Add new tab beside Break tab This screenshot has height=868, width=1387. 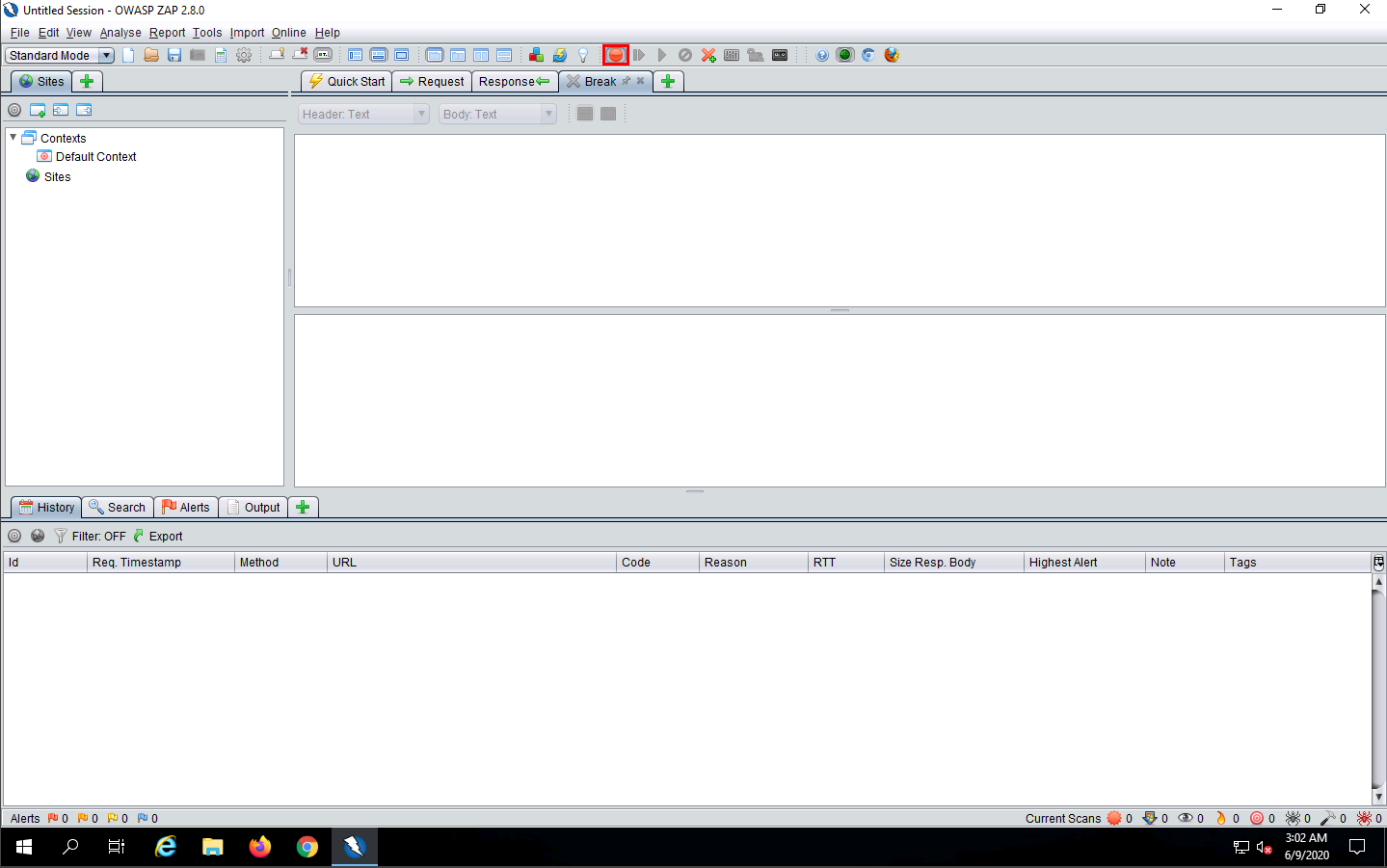pos(668,81)
